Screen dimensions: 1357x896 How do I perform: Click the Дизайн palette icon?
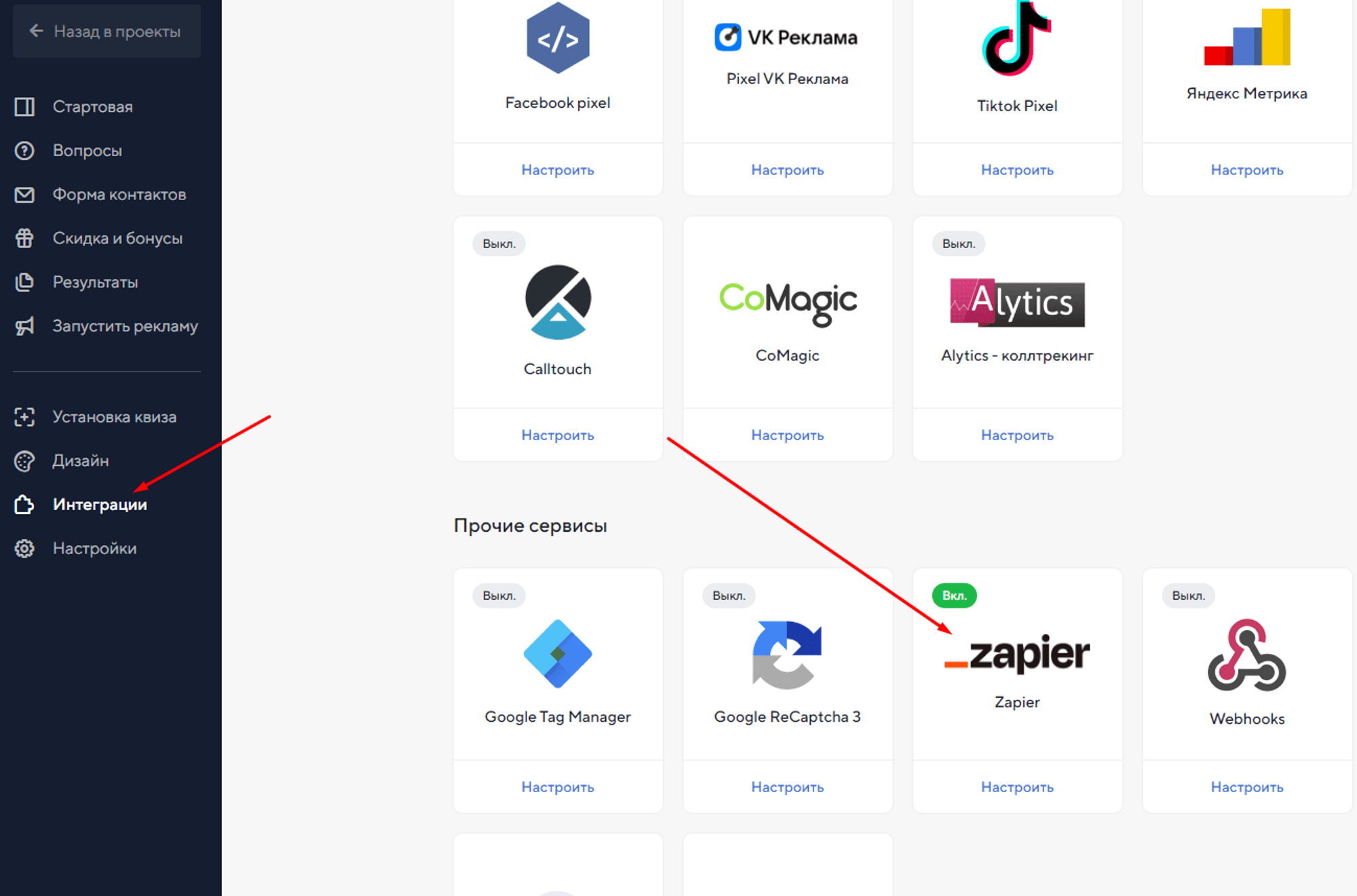pyautogui.click(x=24, y=461)
